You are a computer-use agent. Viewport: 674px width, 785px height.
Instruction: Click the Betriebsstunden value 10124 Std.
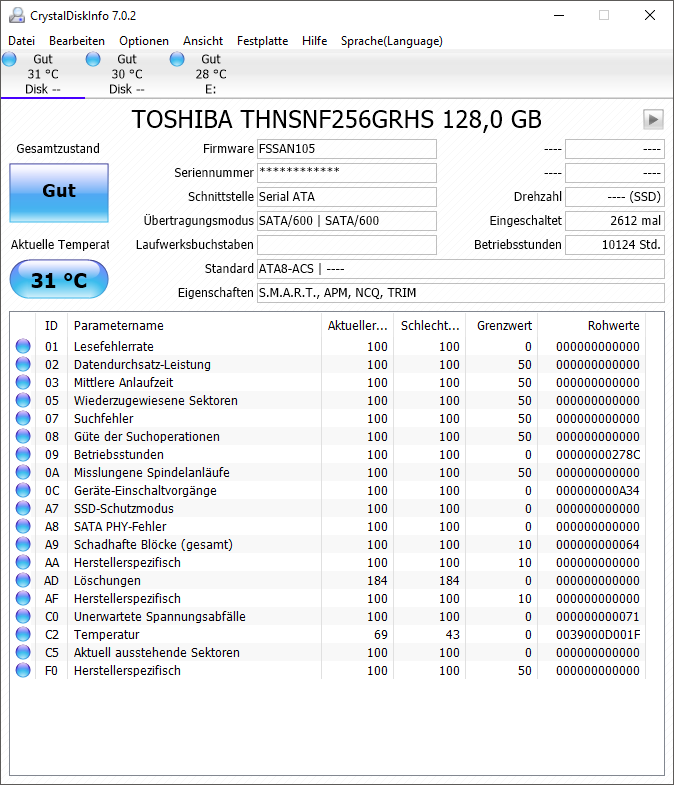pyautogui.click(x=615, y=245)
